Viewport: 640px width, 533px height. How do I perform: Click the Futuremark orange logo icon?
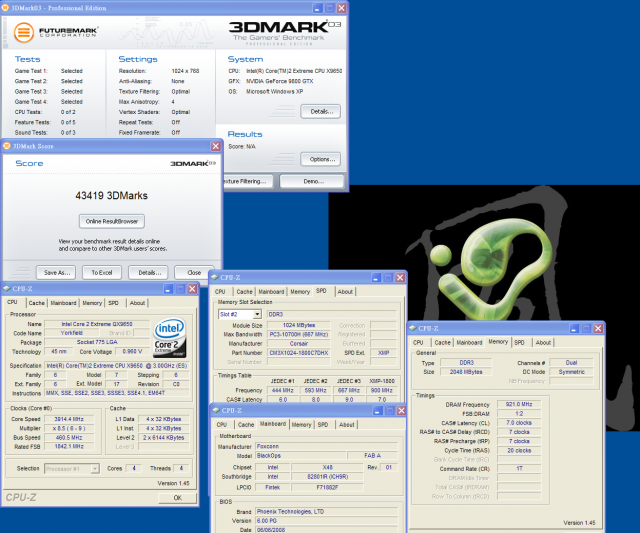point(24,33)
